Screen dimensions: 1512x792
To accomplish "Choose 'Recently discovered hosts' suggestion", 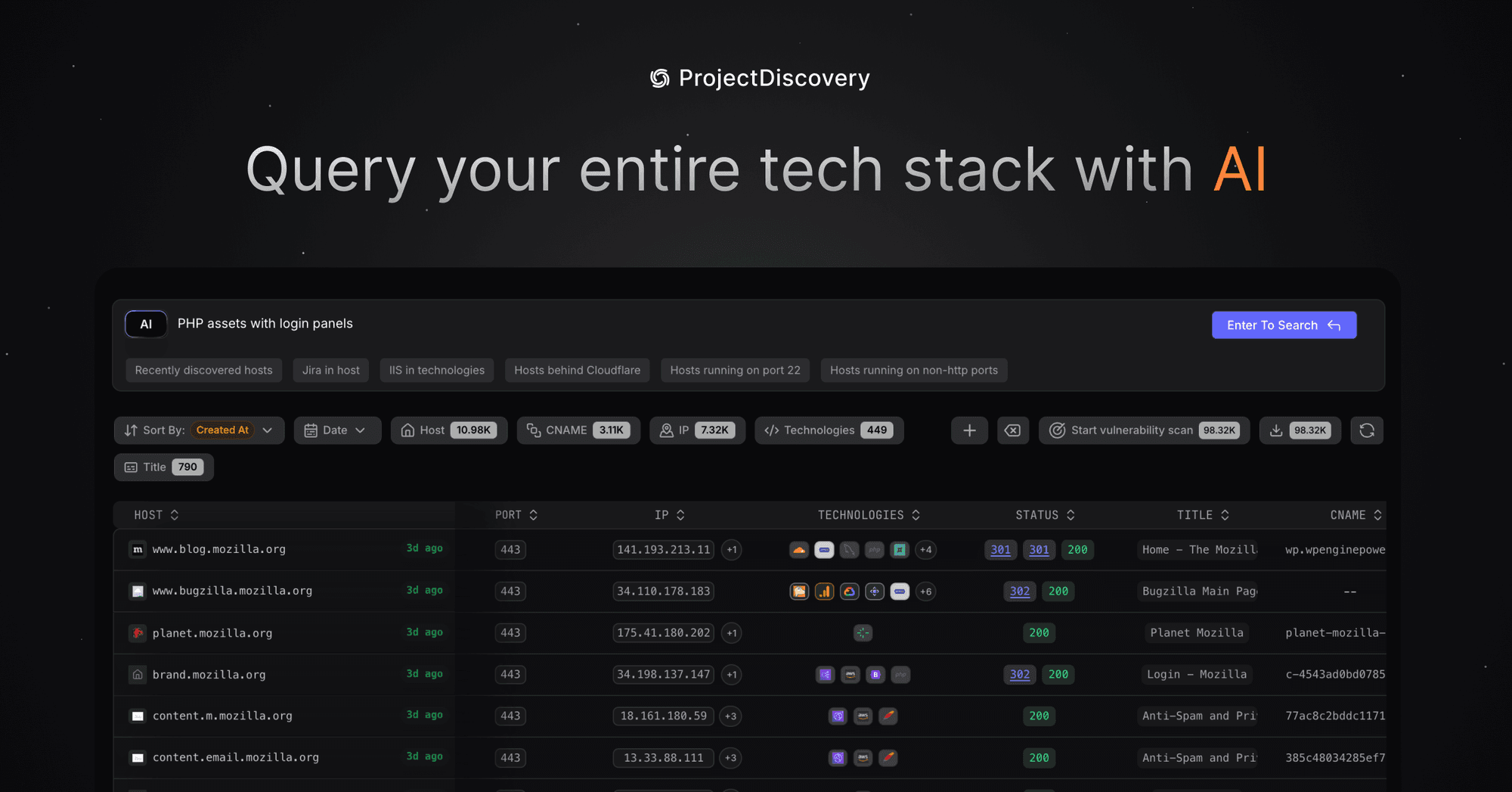I will (203, 371).
